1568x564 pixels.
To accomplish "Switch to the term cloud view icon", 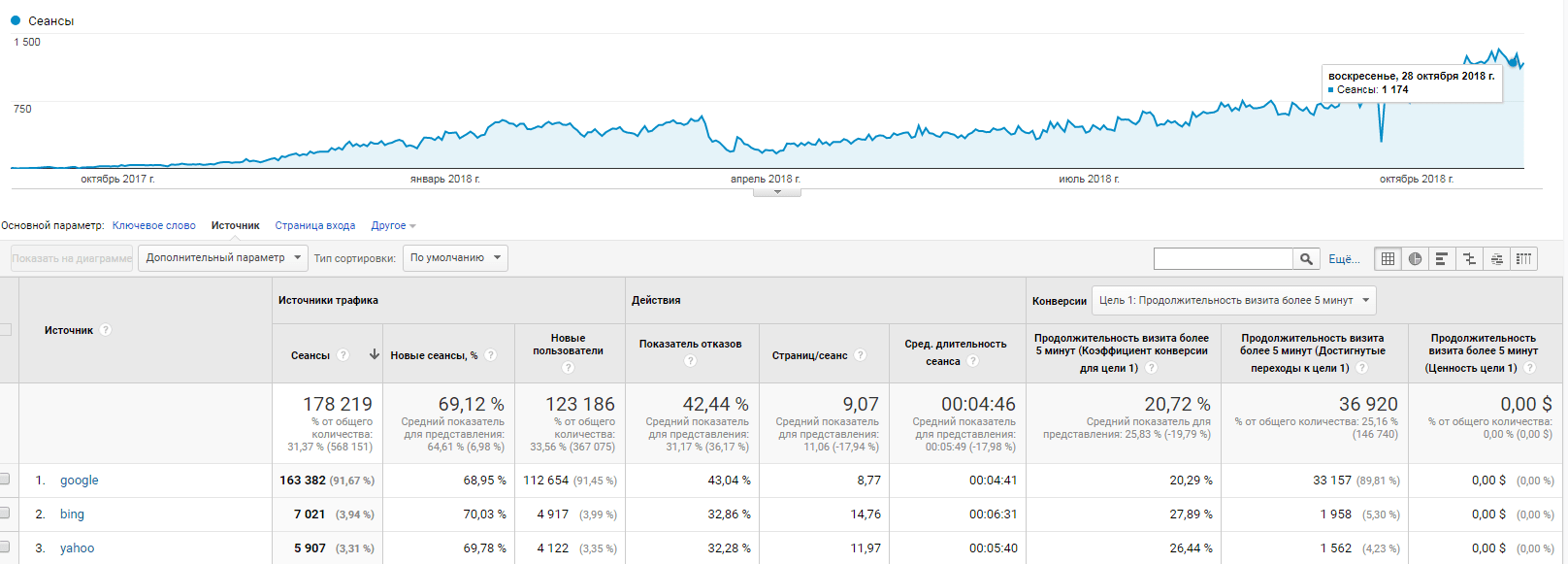I will click(x=1496, y=258).
